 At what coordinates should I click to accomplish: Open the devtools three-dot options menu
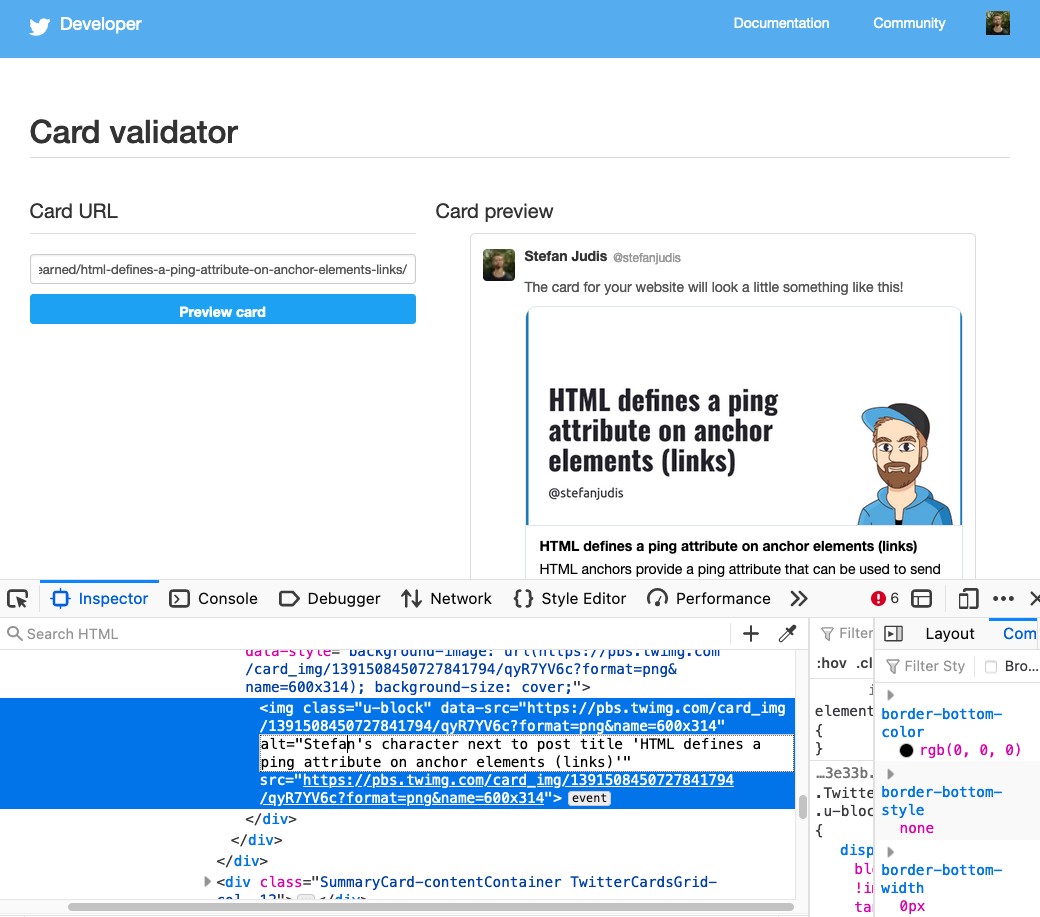(1003, 599)
